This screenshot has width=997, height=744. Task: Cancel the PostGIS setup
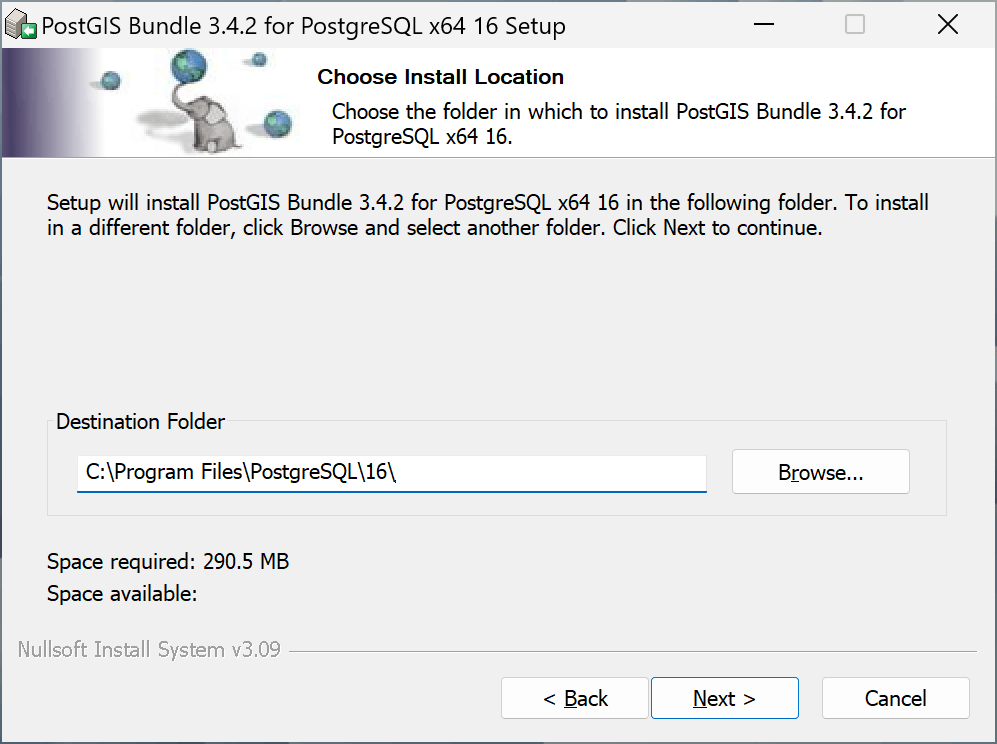(895, 698)
